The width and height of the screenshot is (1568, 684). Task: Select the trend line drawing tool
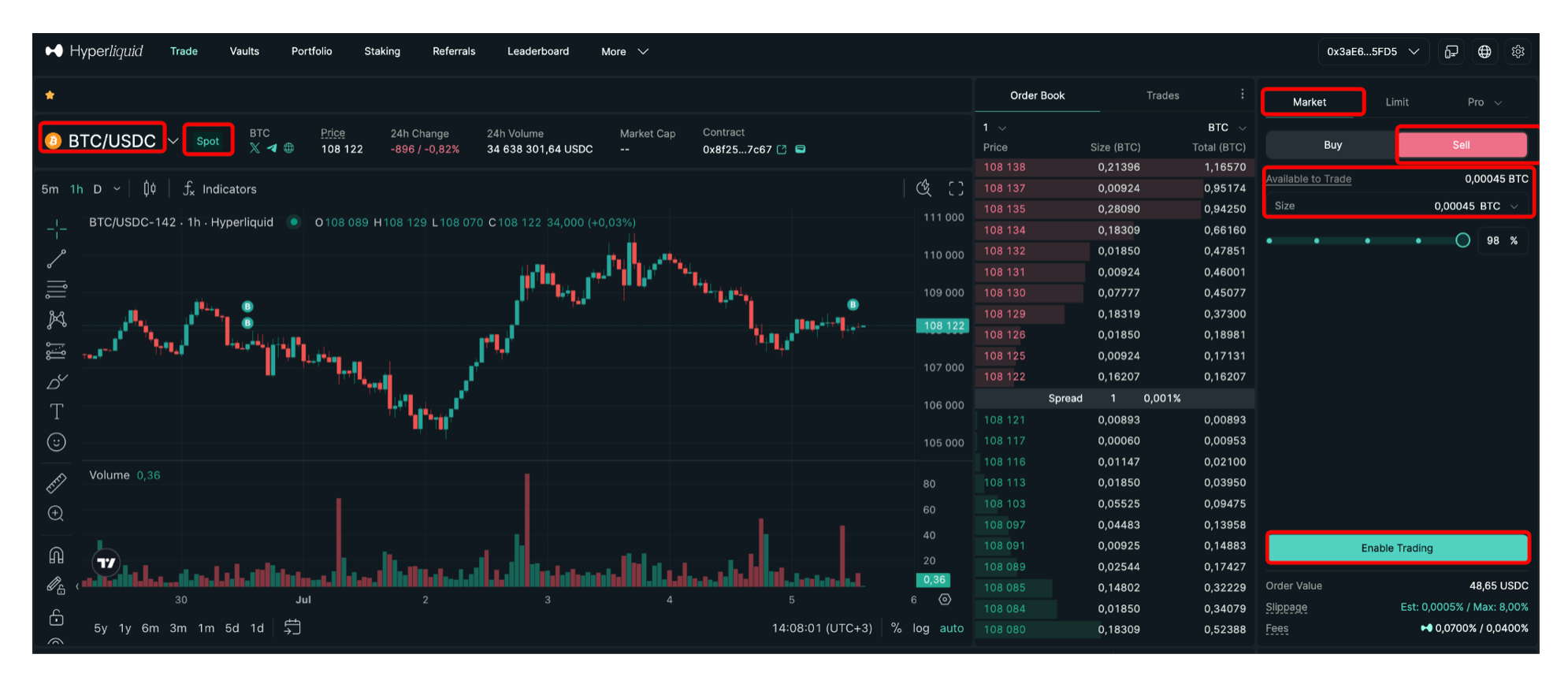click(57, 259)
